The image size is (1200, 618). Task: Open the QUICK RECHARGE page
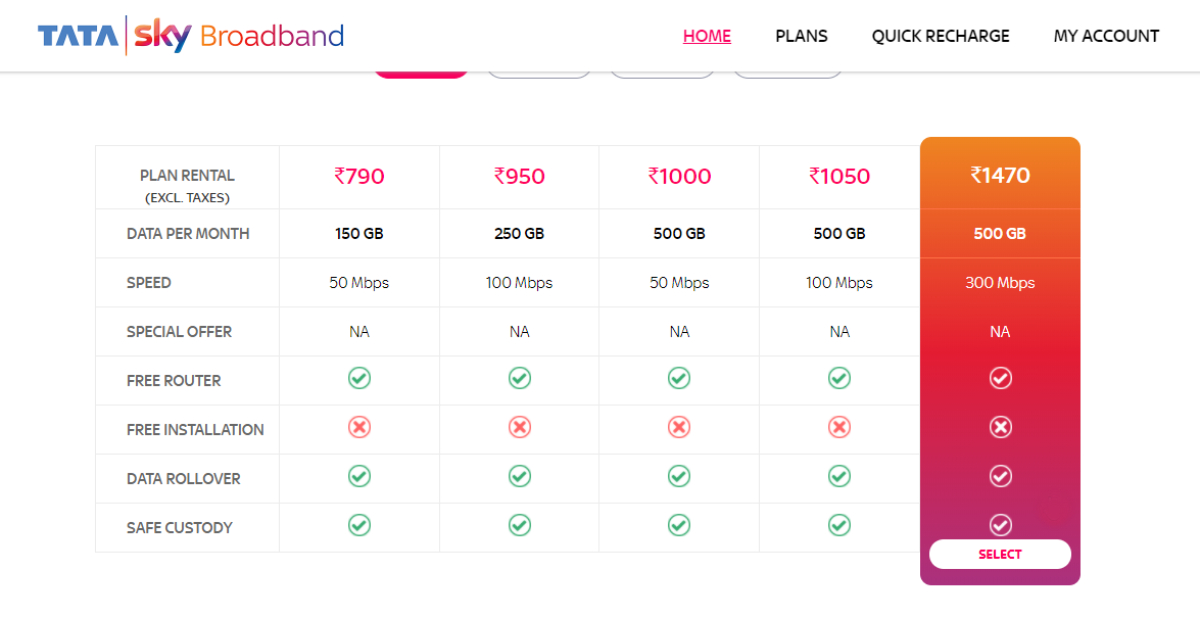[940, 36]
